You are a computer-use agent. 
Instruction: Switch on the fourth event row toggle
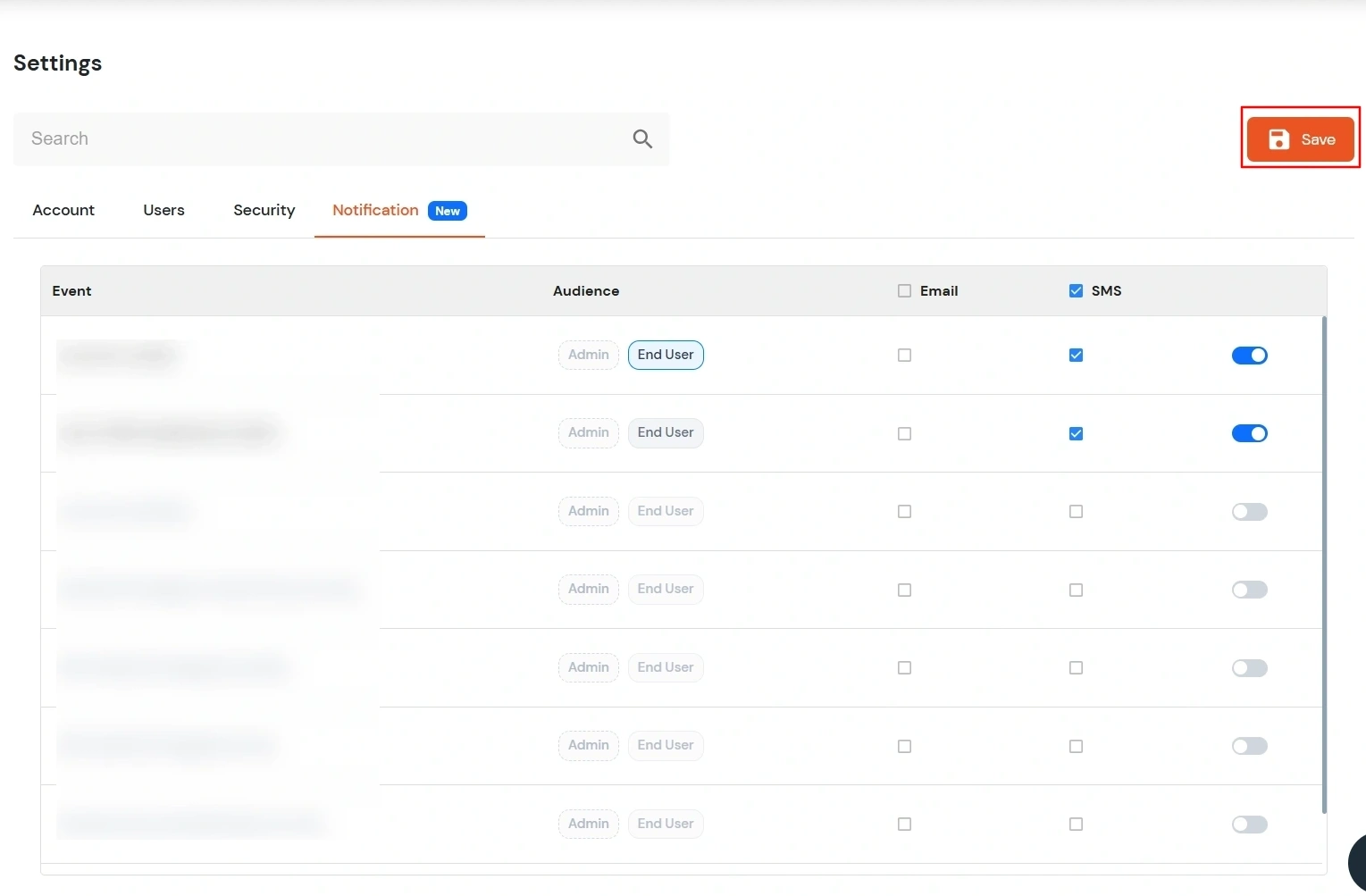tap(1249, 590)
